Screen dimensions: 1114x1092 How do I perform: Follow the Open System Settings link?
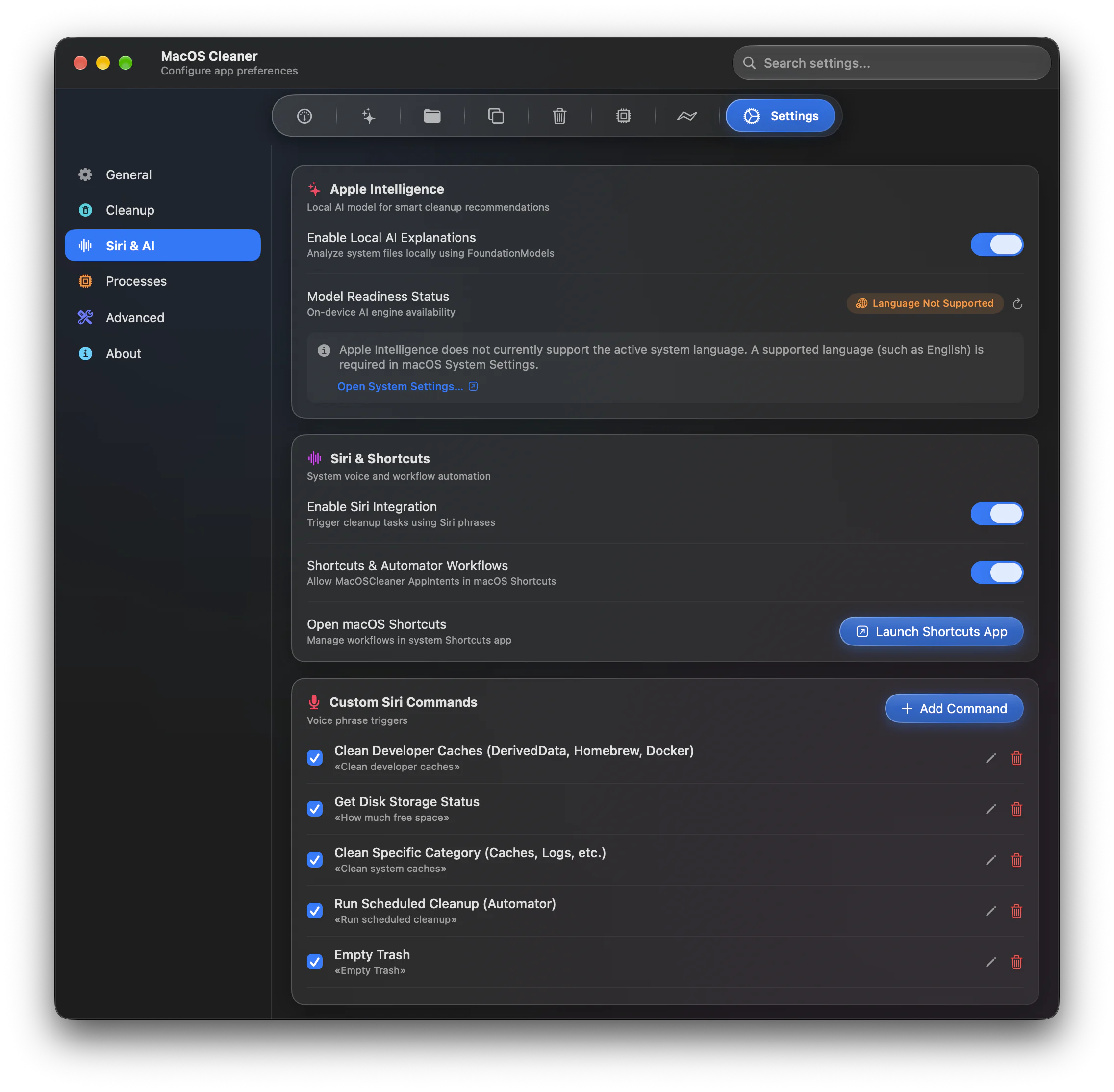(407, 387)
